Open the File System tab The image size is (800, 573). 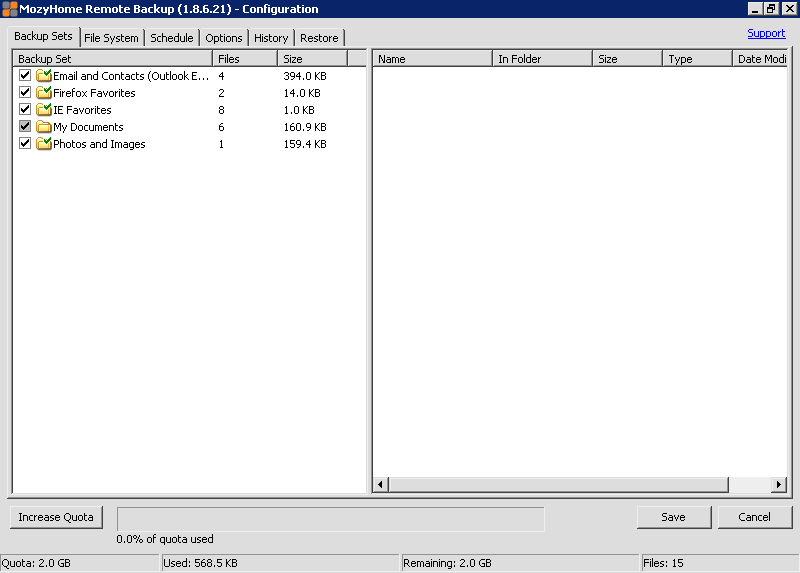click(x=111, y=38)
